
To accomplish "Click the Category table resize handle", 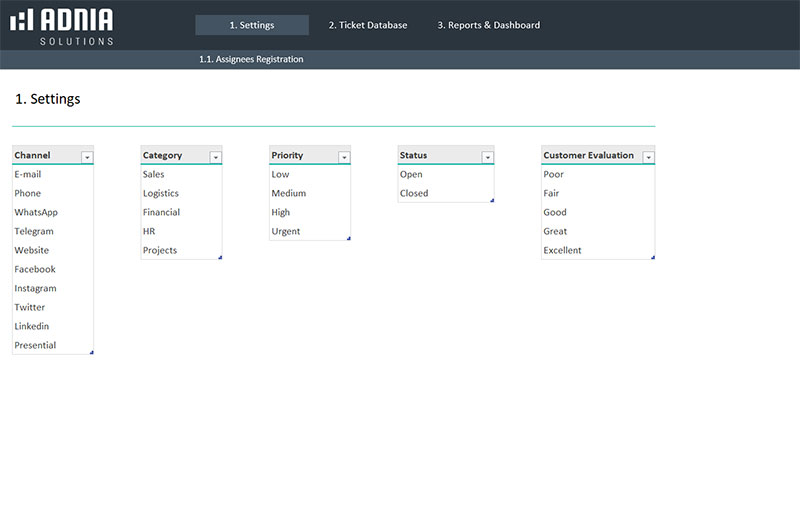I will [x=219, y=257].
